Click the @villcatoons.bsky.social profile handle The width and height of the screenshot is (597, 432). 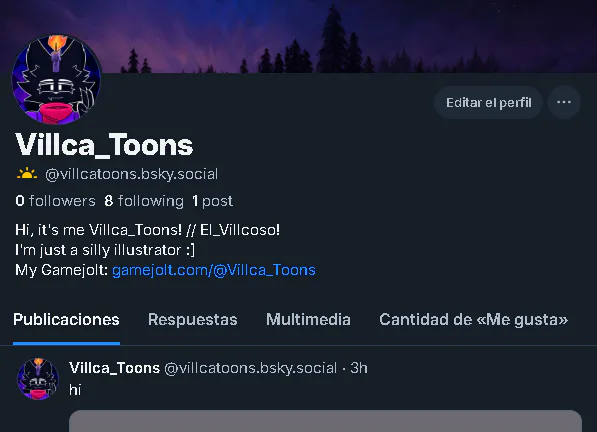[131, 174]
